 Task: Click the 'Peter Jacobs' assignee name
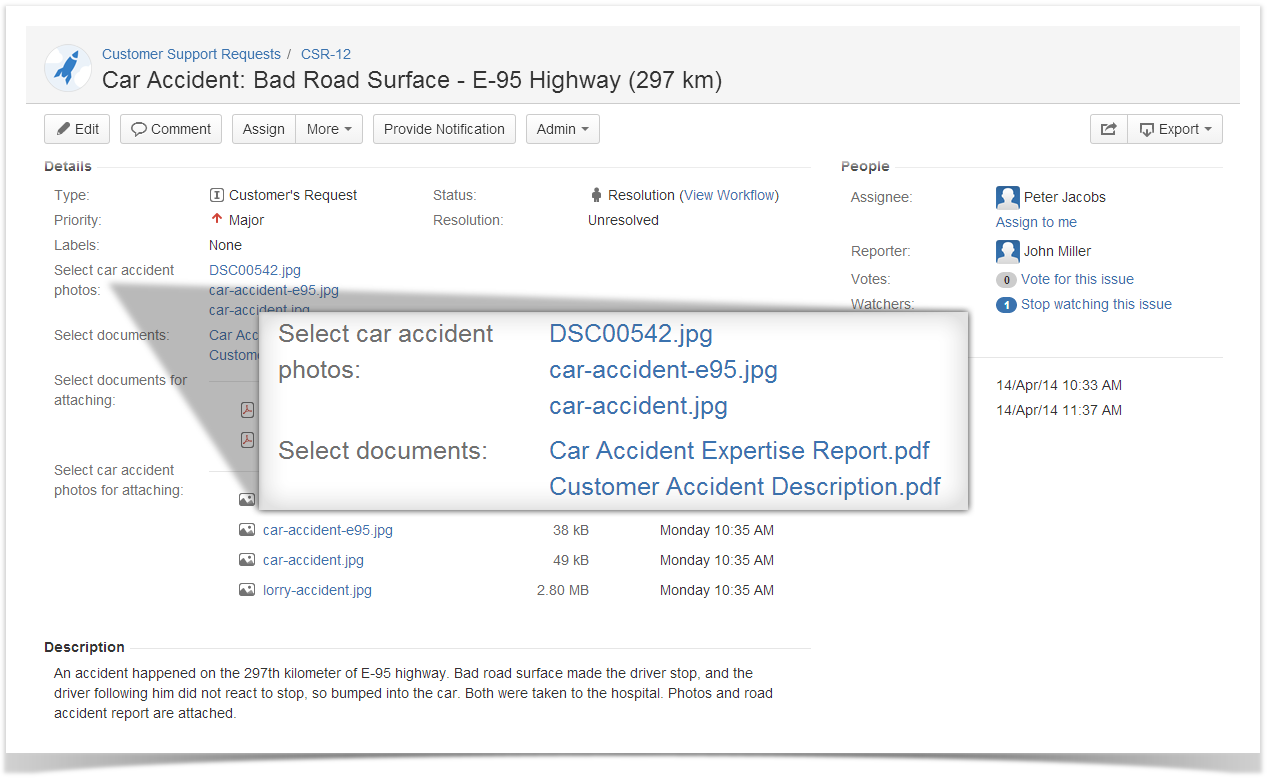click(x=1065, y=197)
